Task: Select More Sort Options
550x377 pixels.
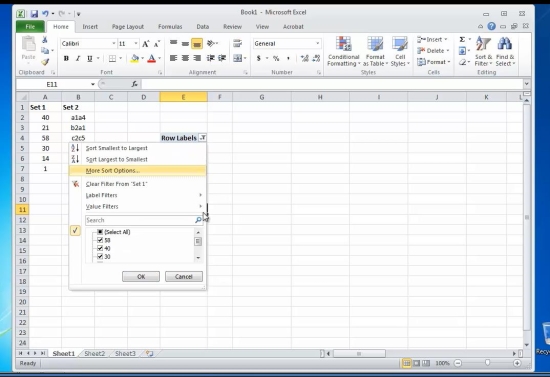Action: point(138,170)
